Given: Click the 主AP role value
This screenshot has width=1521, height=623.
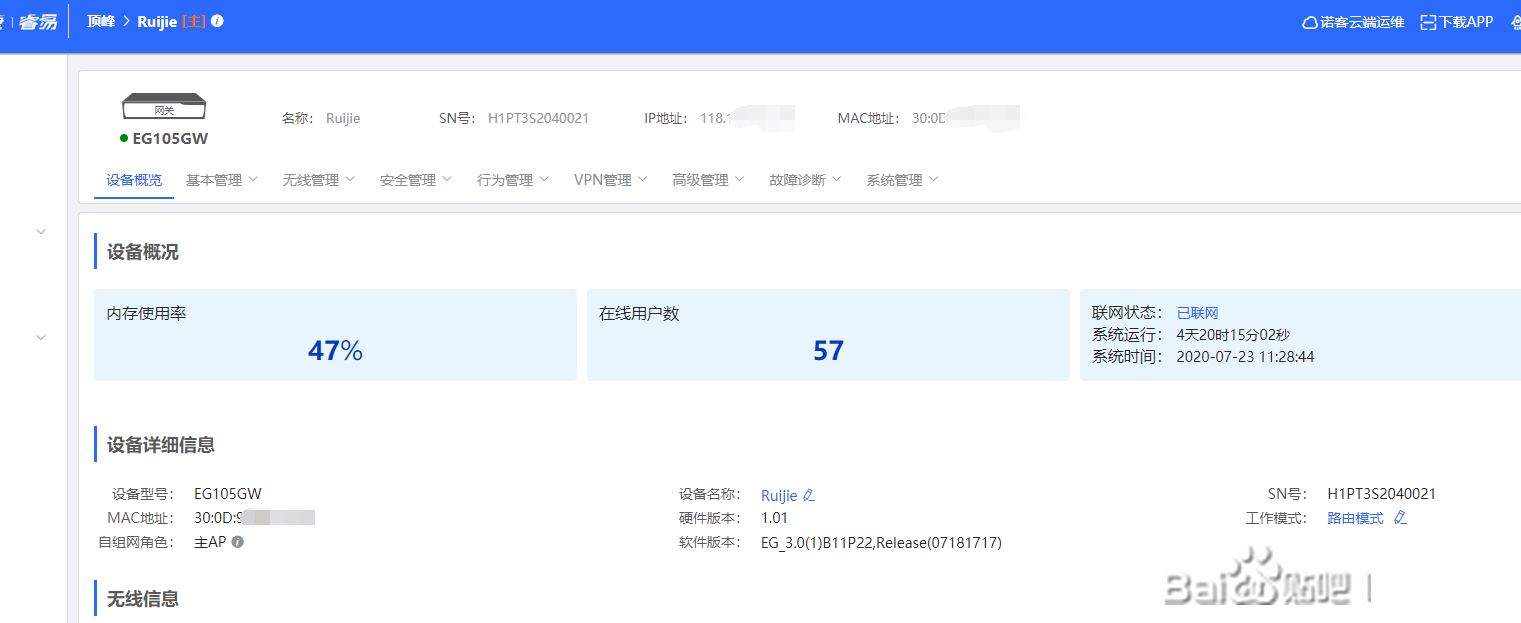Looking at the screenshot, I should tap(210, 542).
